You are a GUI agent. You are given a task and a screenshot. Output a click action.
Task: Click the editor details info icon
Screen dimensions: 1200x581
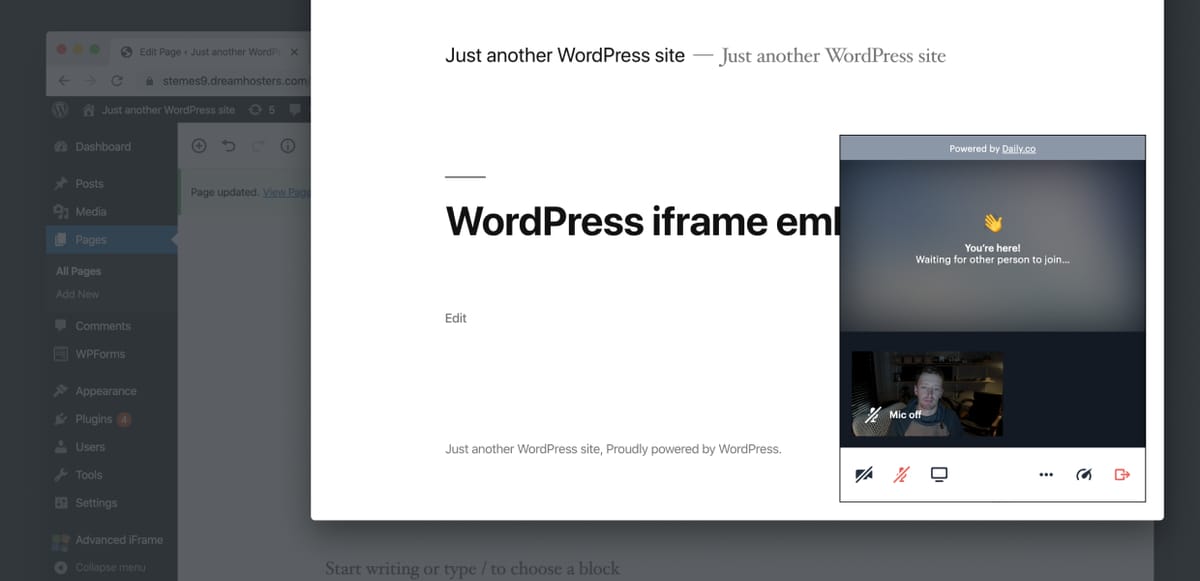pos(288,145)
